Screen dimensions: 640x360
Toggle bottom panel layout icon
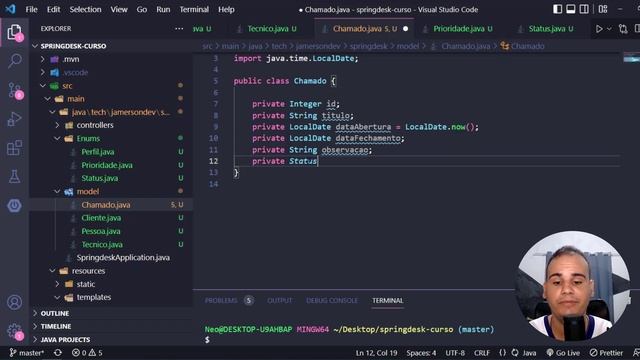(x=571, y=9)
